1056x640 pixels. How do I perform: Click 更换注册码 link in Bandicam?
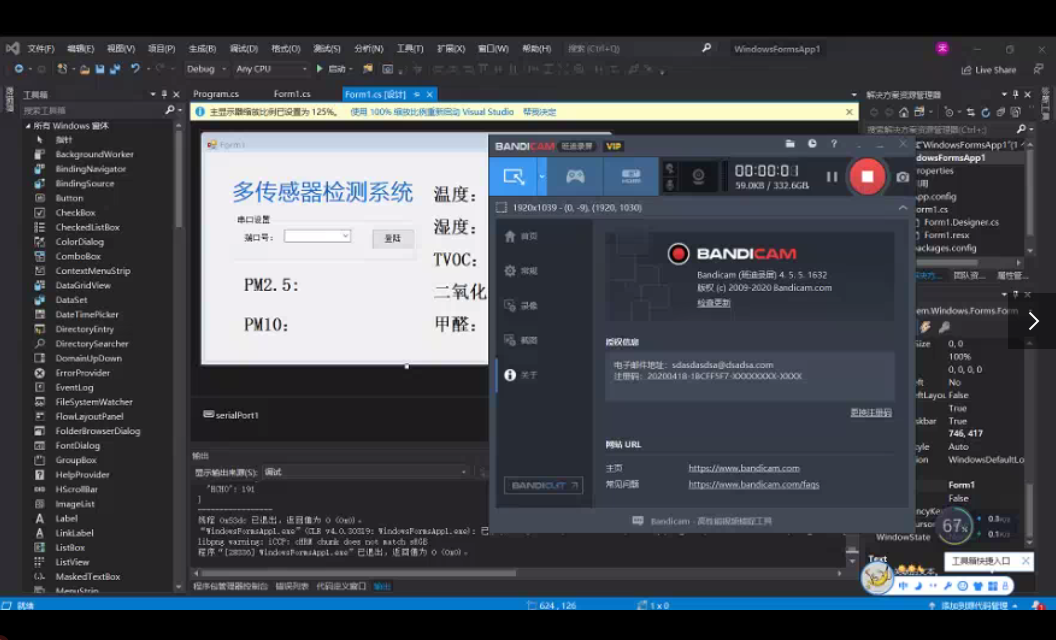(871, 412)
